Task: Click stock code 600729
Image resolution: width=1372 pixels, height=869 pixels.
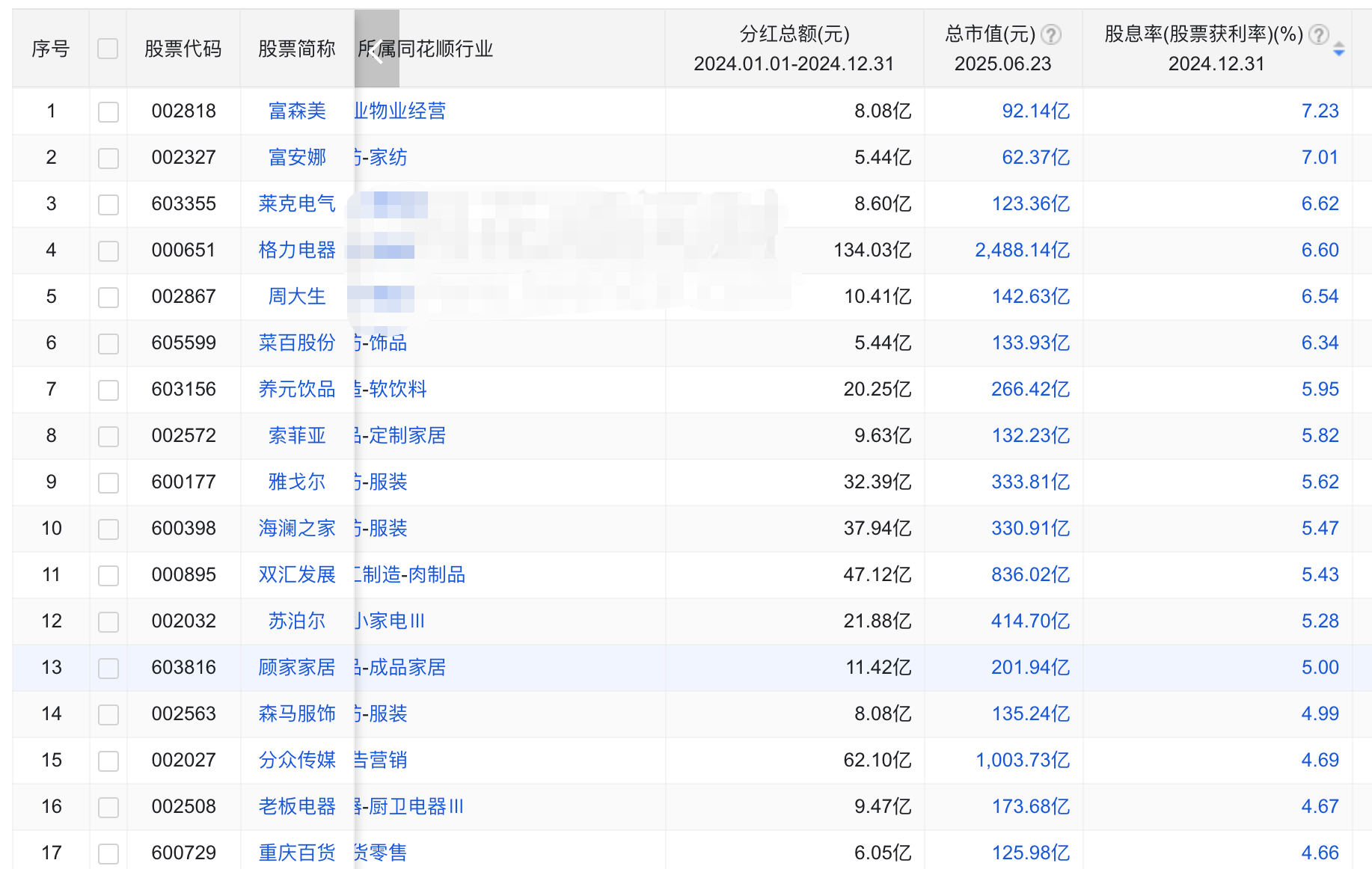Action: pyautogui.click(x=183, y=853)
